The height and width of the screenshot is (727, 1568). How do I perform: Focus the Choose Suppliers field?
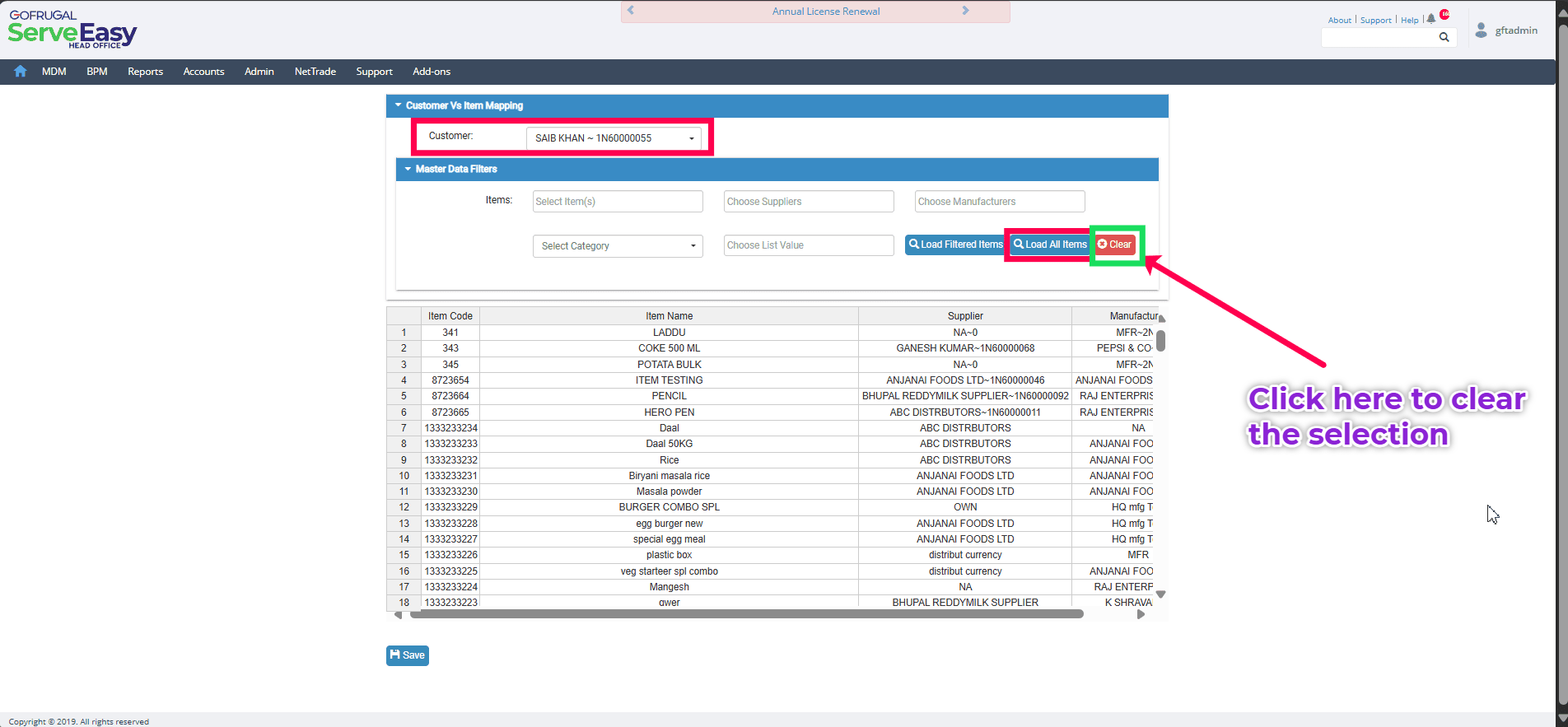pos(809,202)
